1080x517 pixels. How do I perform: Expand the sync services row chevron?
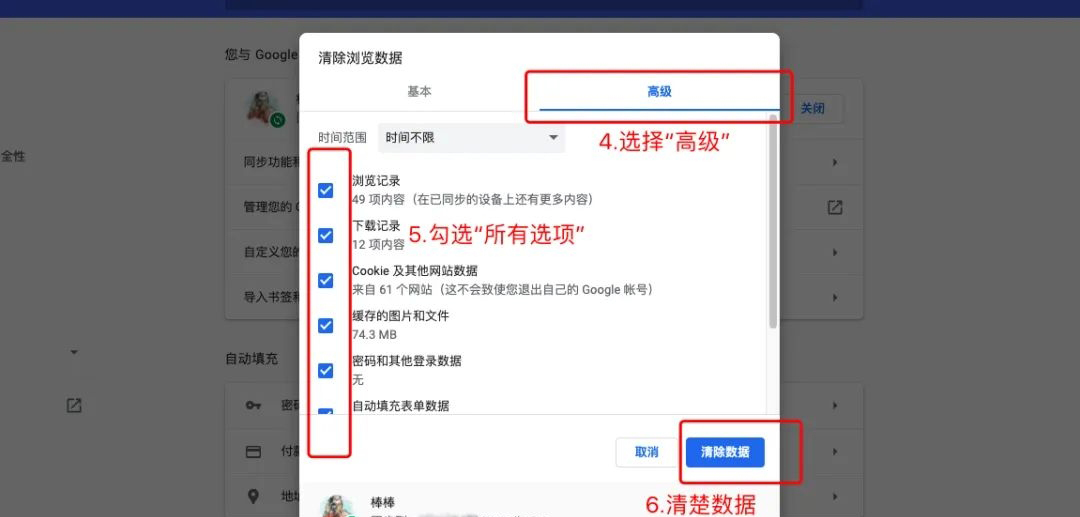pos(835,162)
